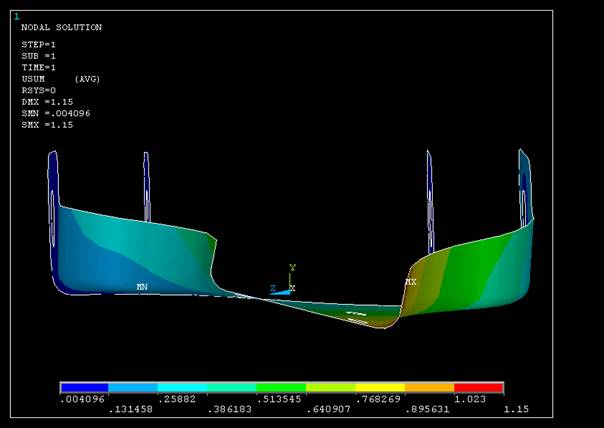Click the NODAL SOLUTION title text
The image size is (604, 428).
point(62,27)
